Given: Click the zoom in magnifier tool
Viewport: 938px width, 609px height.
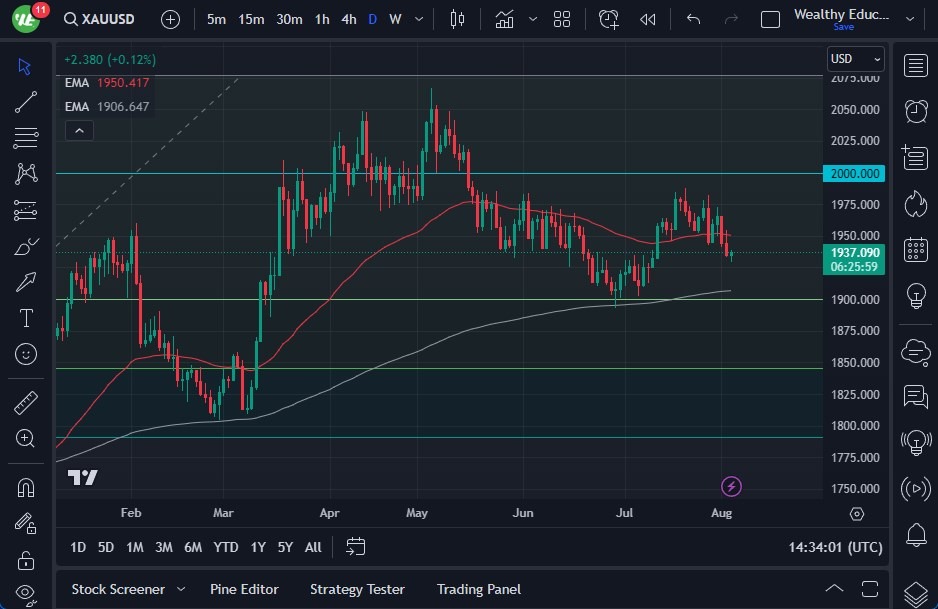Looking at the screenshot, I should pos(26,438).
